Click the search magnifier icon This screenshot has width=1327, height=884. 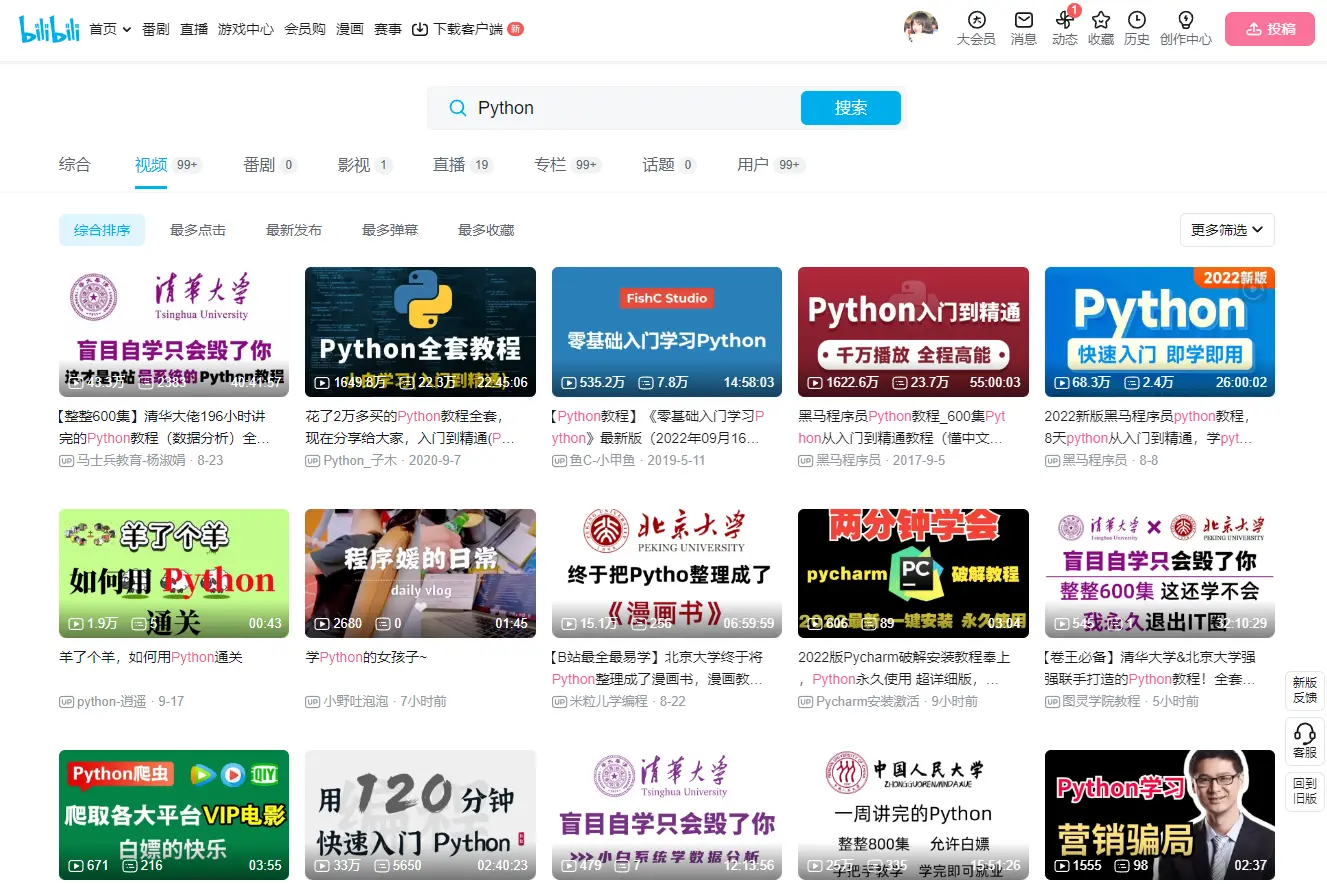[457, 108]
